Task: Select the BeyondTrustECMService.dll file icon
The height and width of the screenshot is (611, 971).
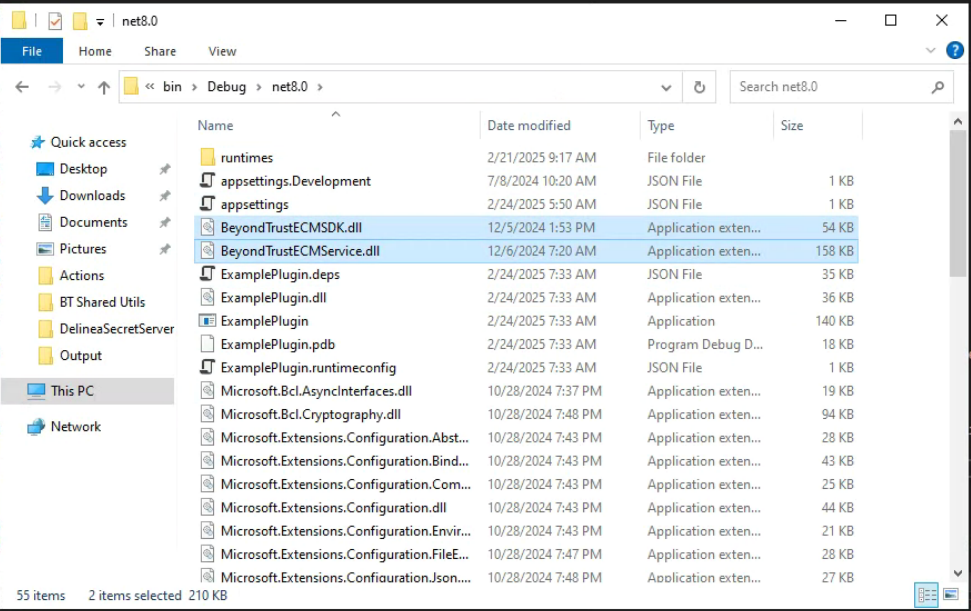Action: click(x=207, y=251)
